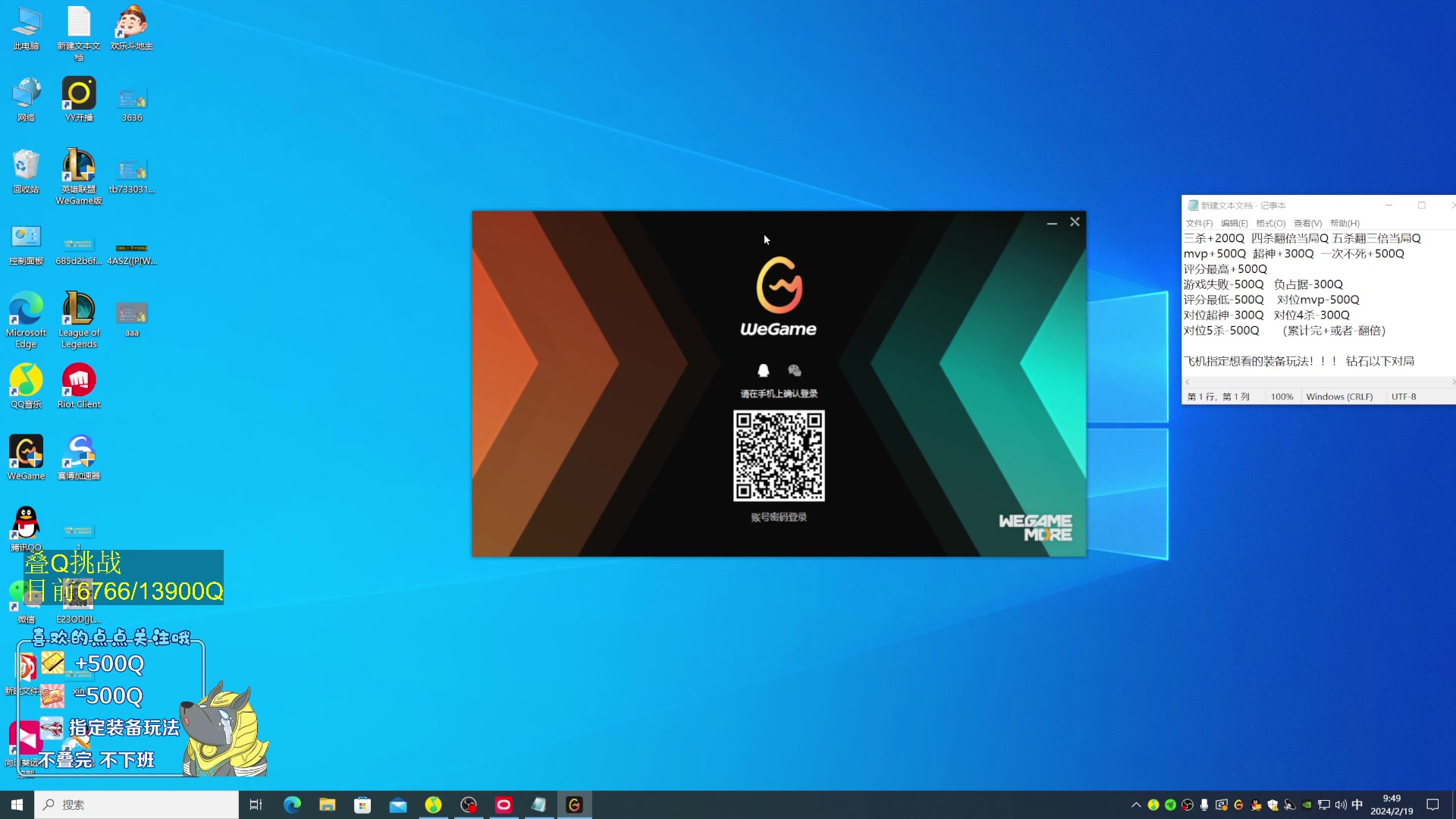Select Riot Client desktop icon

(79, 386)
